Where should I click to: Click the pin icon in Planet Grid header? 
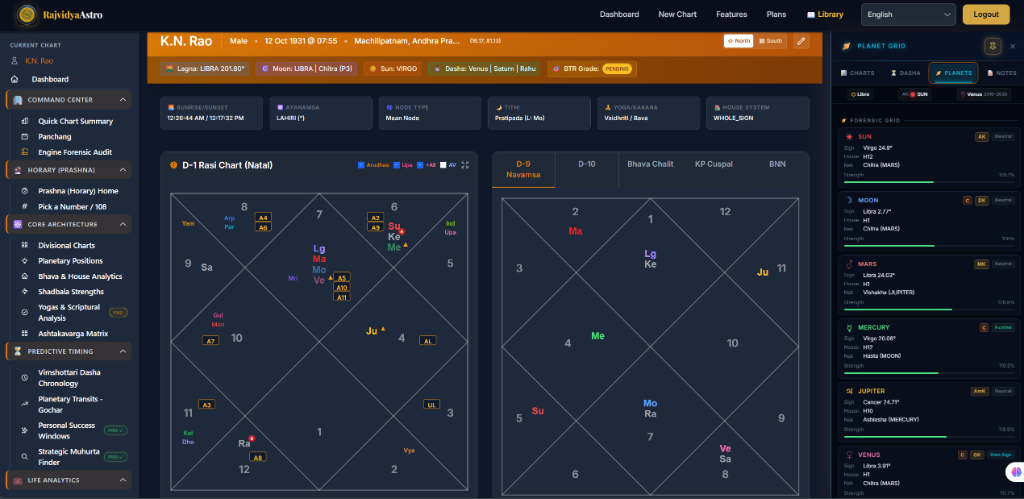pyautogui.click(x=992, y=46)
